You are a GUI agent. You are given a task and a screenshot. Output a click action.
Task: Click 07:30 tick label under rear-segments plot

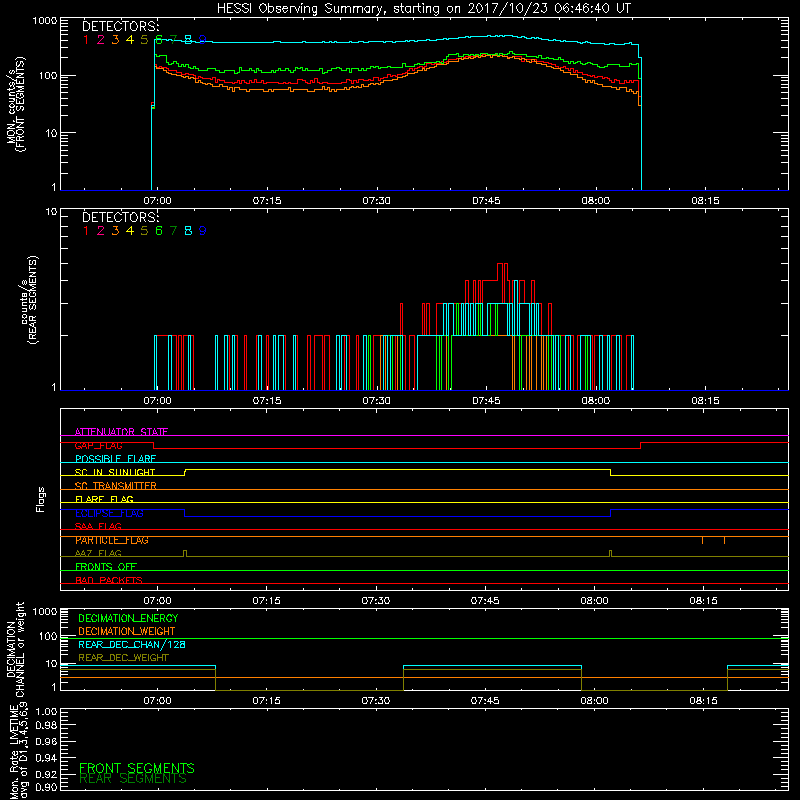tap(377, 401)
